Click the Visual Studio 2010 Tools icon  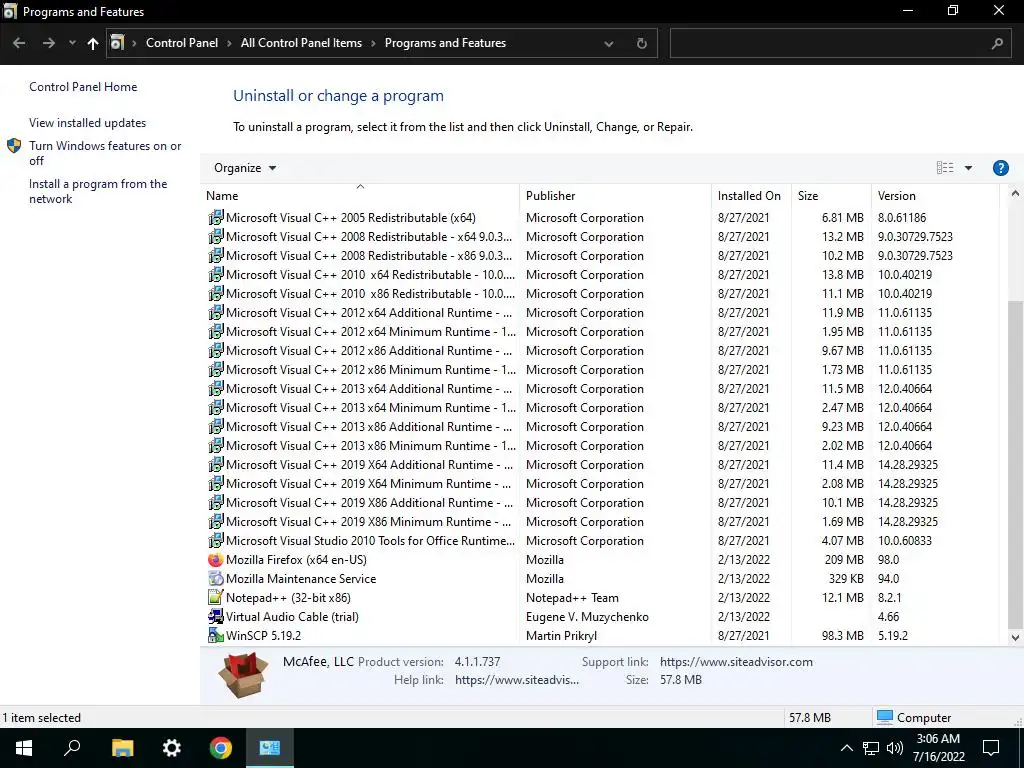216,541
